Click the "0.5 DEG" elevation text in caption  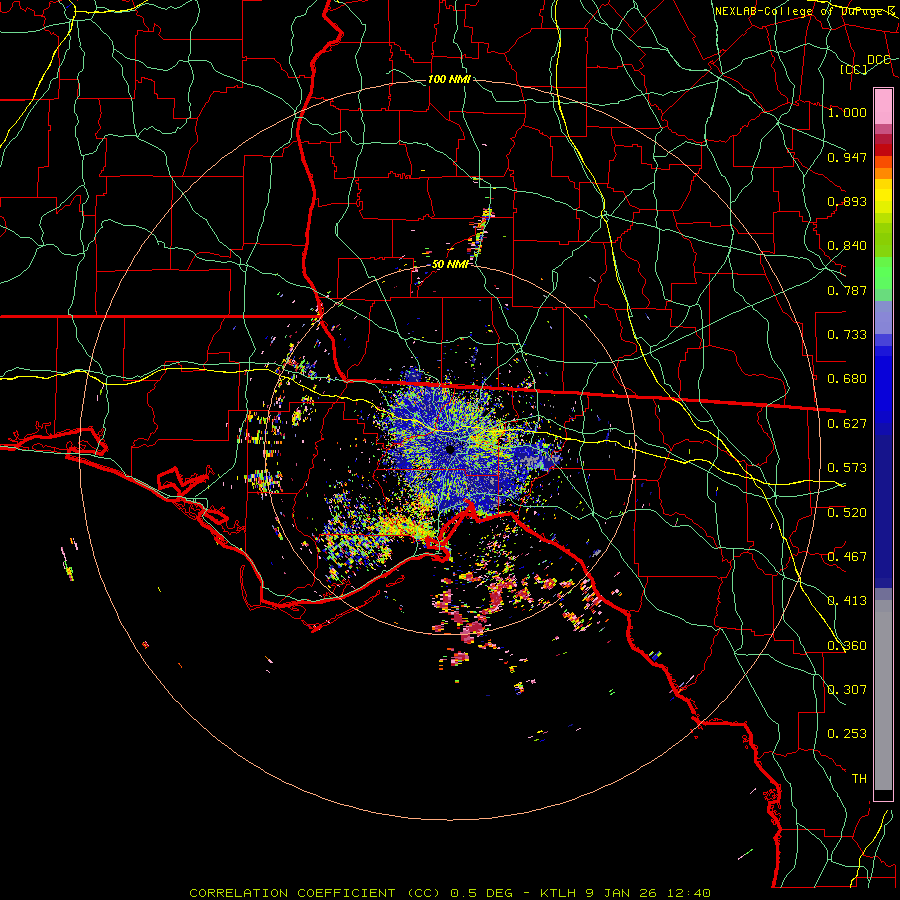pos(484,893)
